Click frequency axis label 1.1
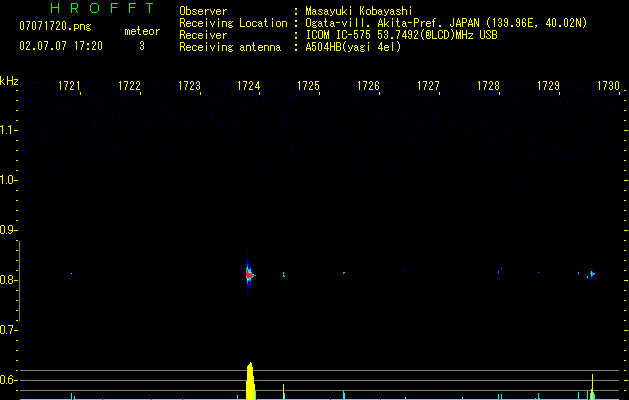Screen dimensions: 629x400 8,130
